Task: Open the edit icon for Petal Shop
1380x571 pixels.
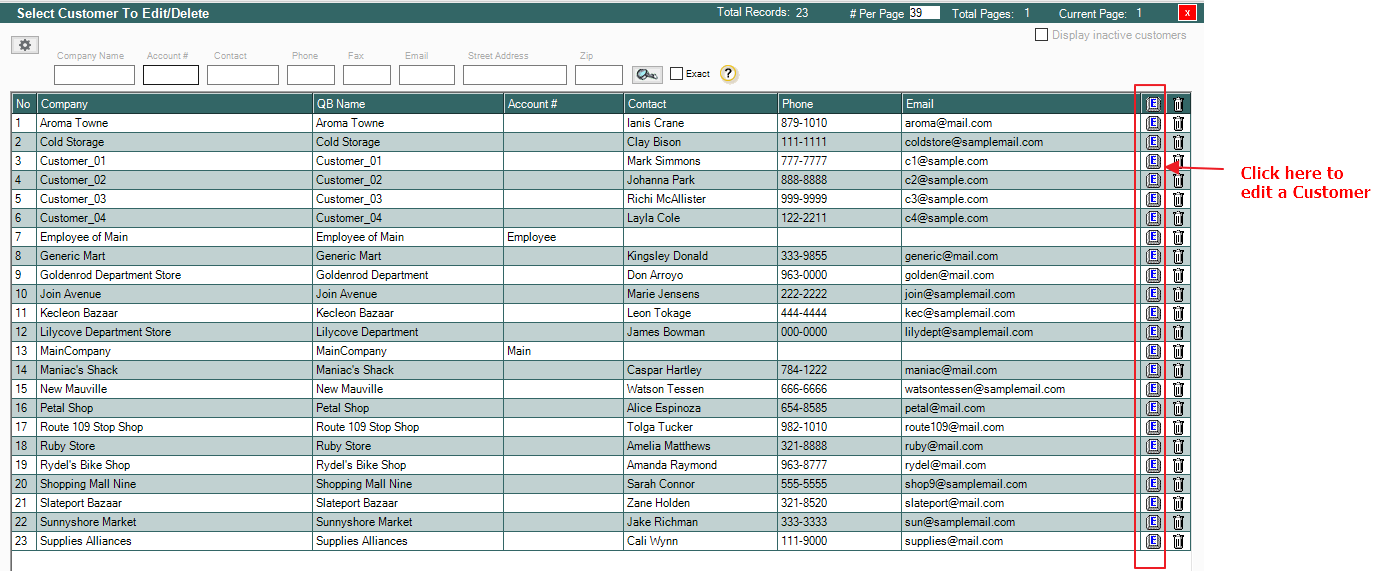Action: pyautogui.click(x=1153, y=408)
